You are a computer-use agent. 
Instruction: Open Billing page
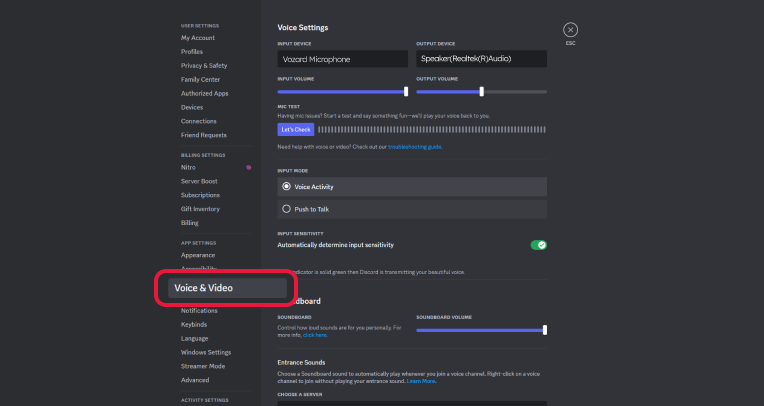[190, 223]
